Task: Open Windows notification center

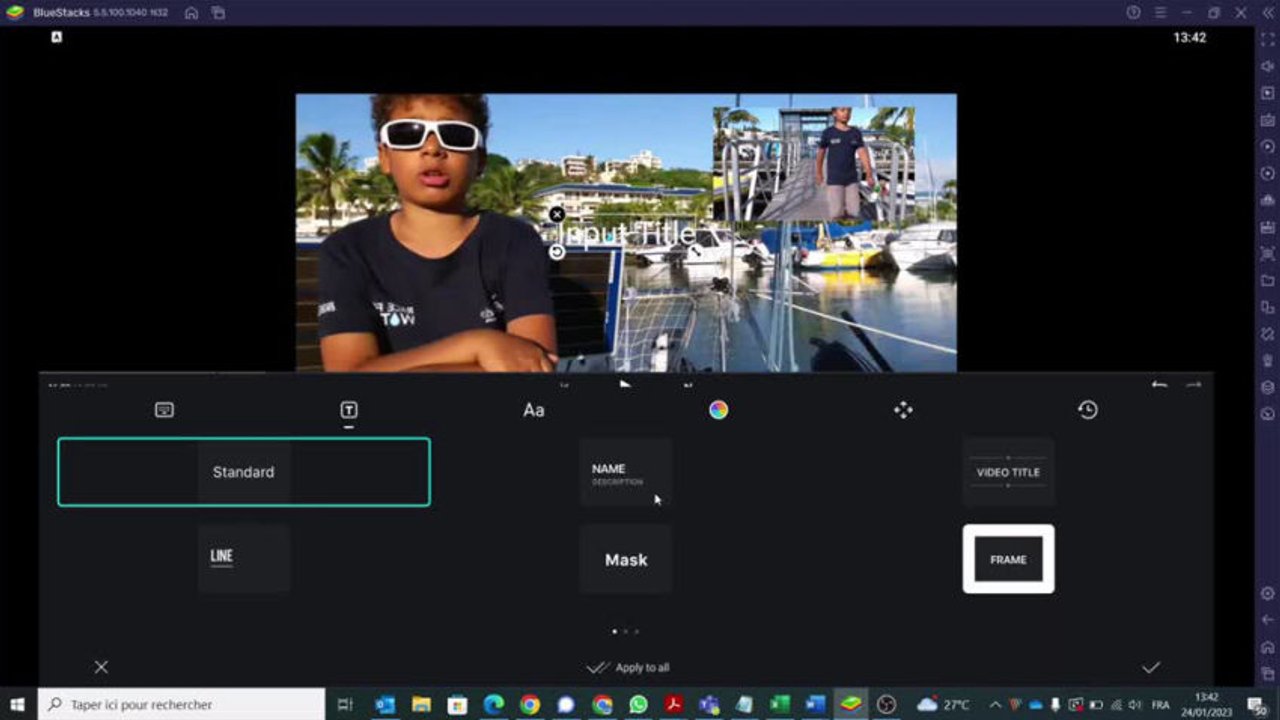Action: (1257, 705)
